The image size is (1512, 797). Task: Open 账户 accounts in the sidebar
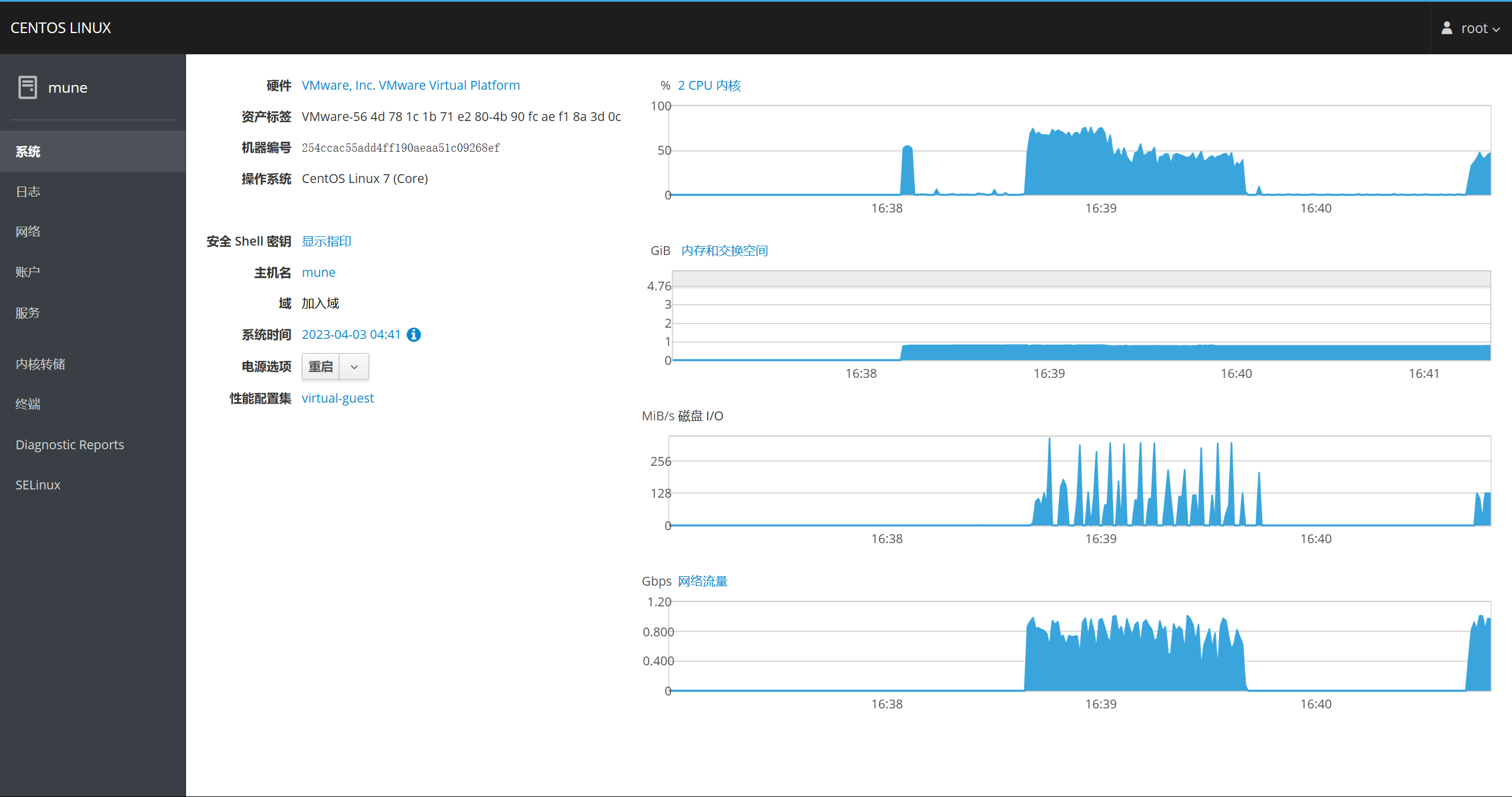click(93, 272)
